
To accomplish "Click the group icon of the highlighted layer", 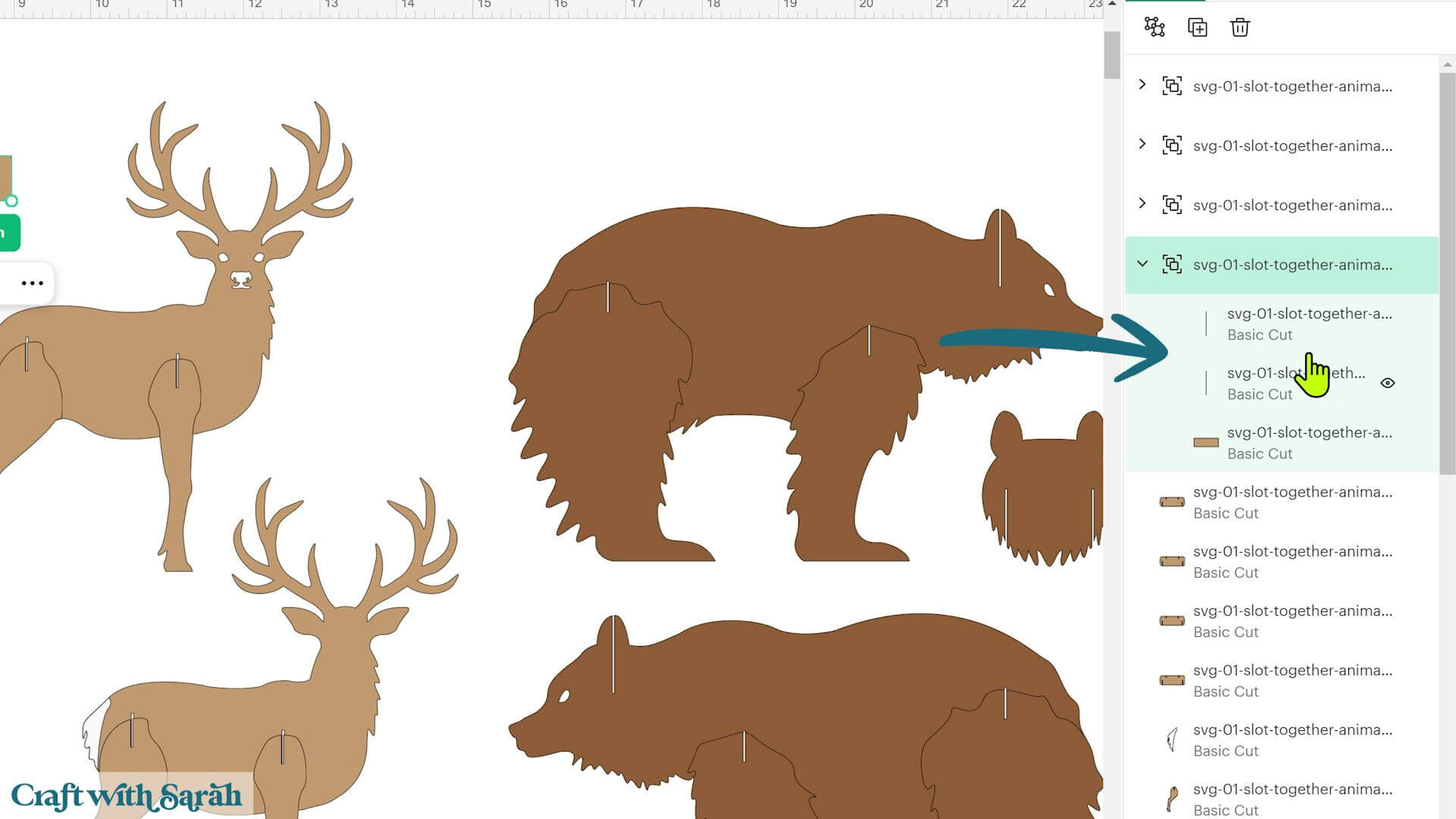I will pos(1172,265).
